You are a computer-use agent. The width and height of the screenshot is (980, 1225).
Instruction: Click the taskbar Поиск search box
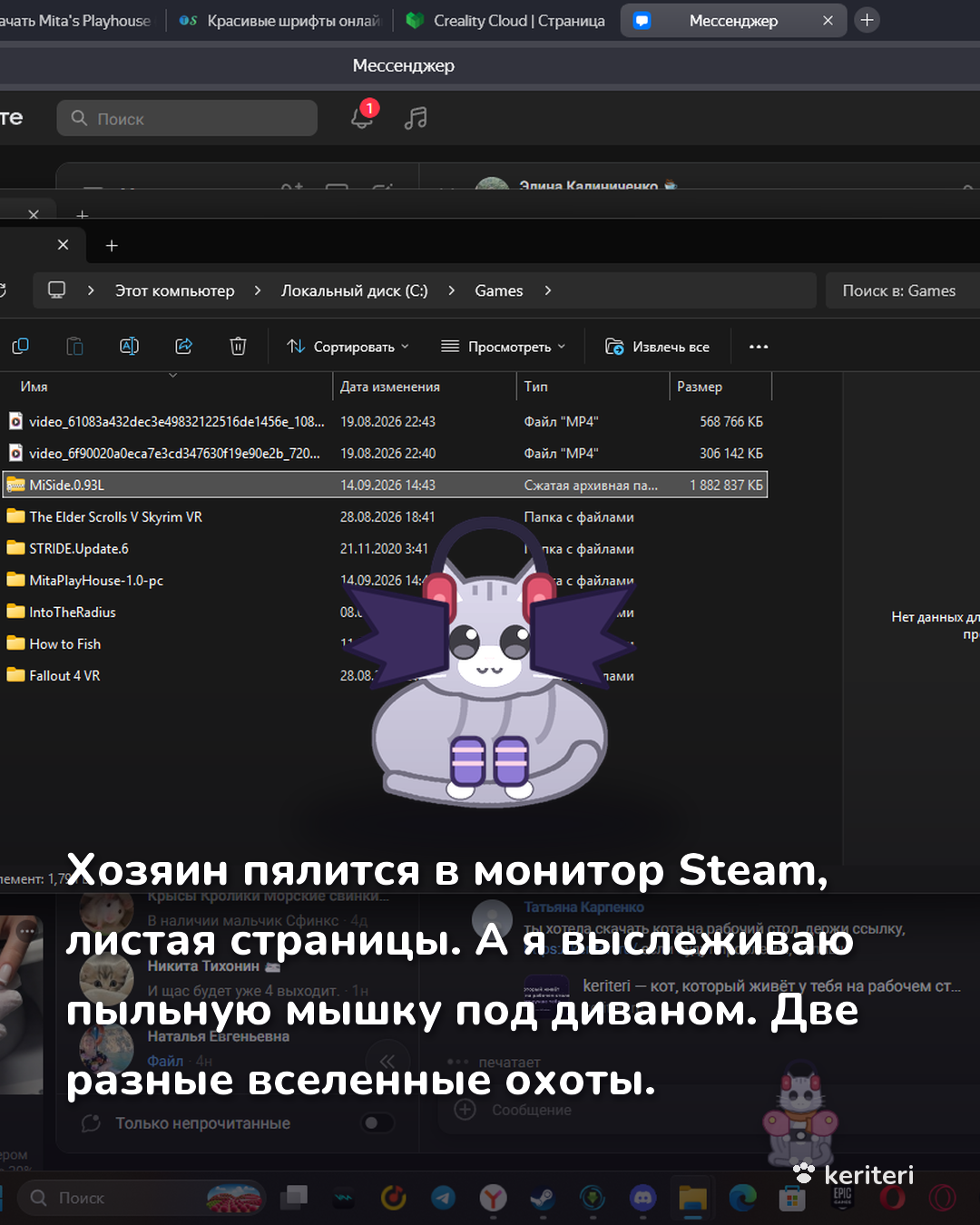coord(142,1198)
